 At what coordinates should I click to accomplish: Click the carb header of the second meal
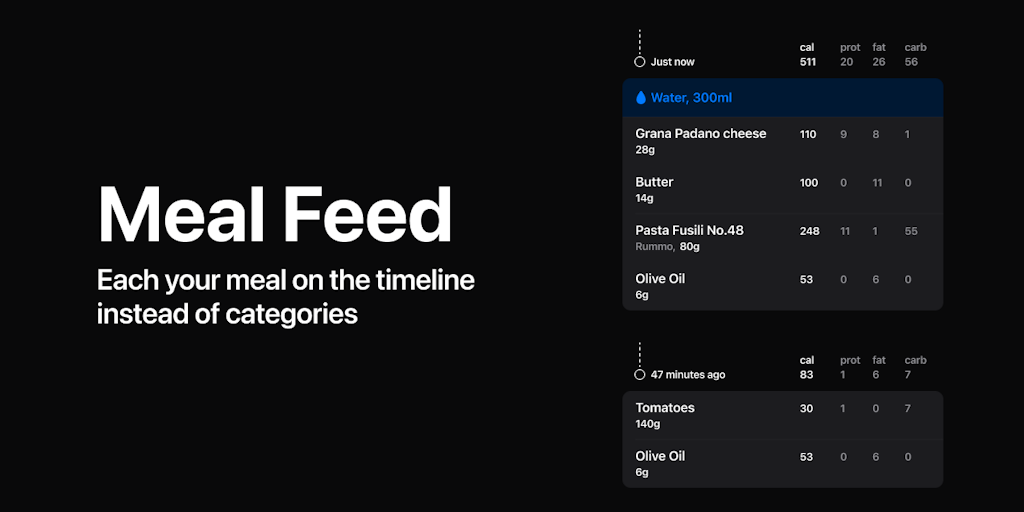point(915,360)
